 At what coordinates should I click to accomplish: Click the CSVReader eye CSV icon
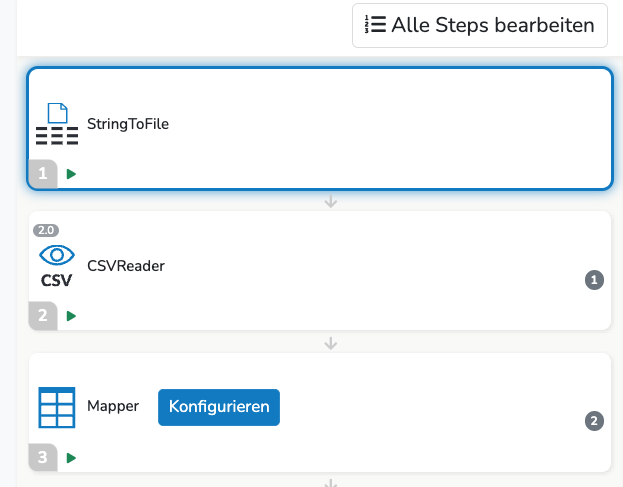tap(57, 266)
